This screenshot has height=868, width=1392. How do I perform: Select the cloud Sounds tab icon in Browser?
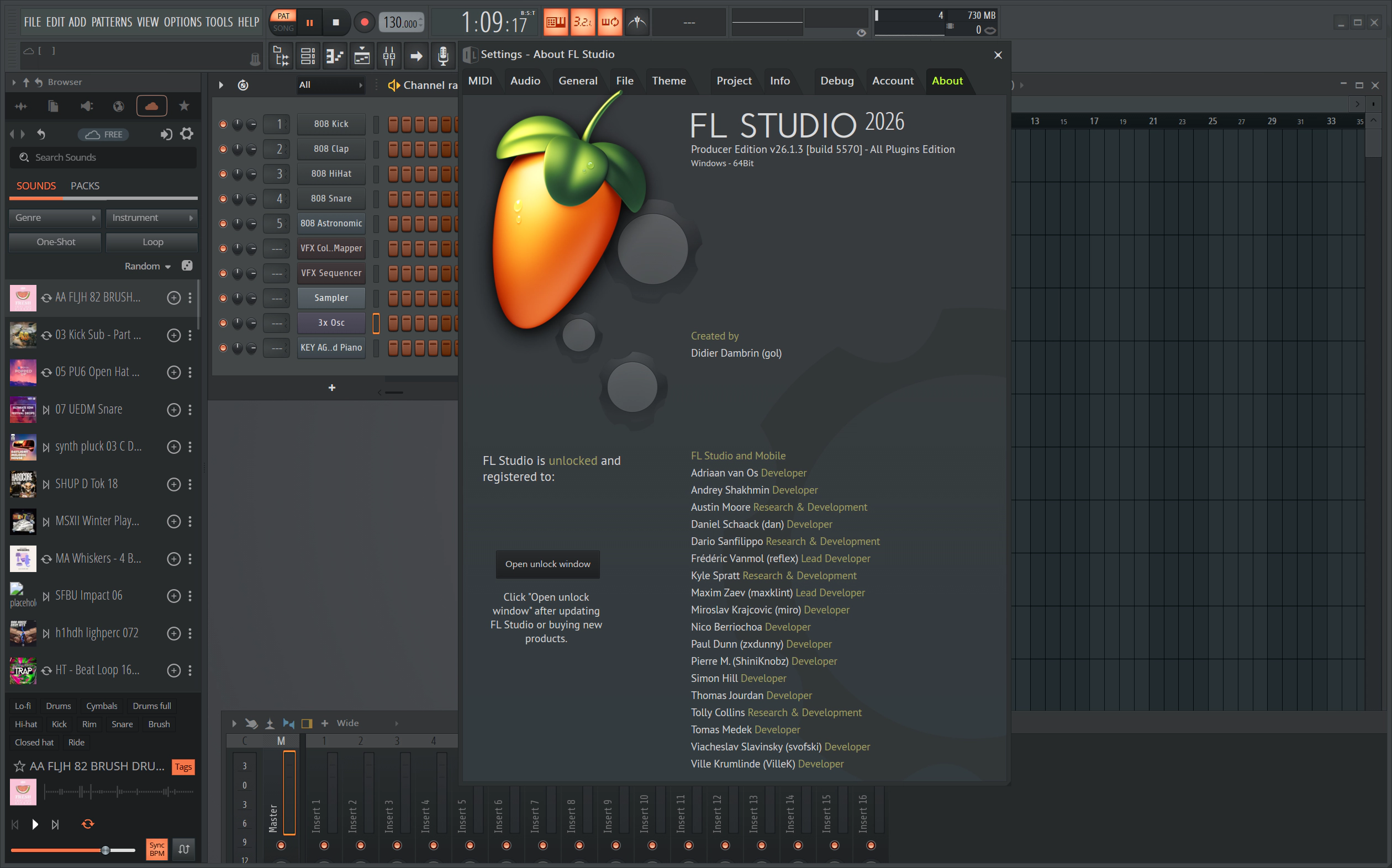click(151, 106)
